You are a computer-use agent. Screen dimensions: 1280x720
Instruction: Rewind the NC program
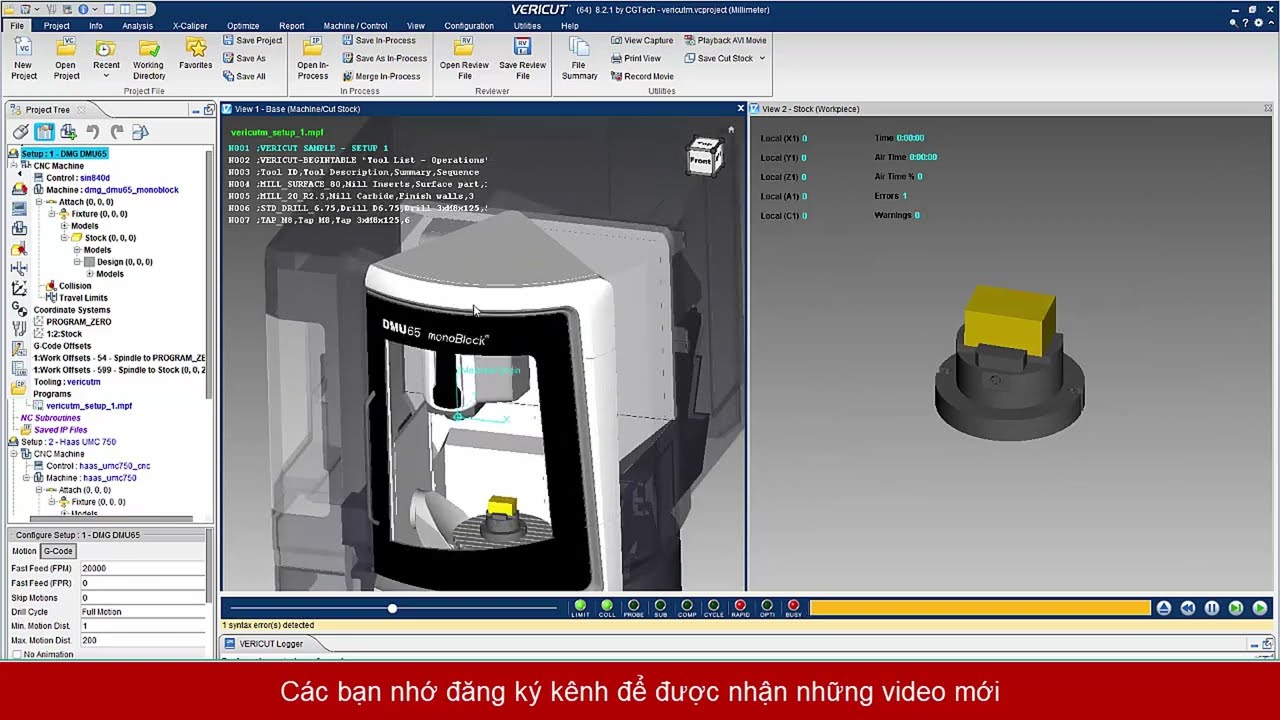[1187, 608]
